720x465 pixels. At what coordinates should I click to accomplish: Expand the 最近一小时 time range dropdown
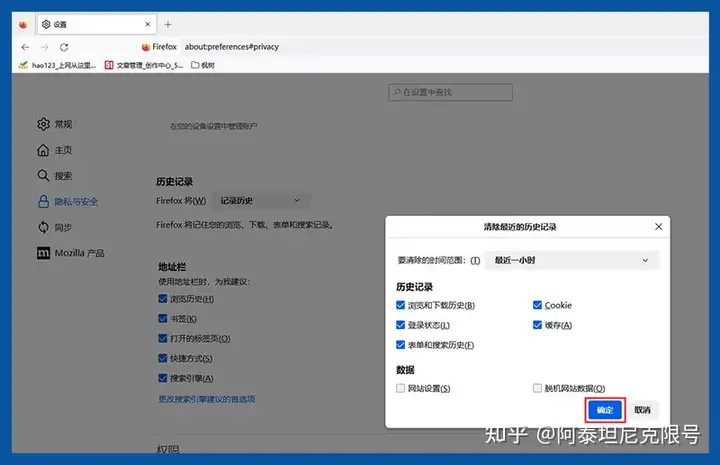pos(572,260)
